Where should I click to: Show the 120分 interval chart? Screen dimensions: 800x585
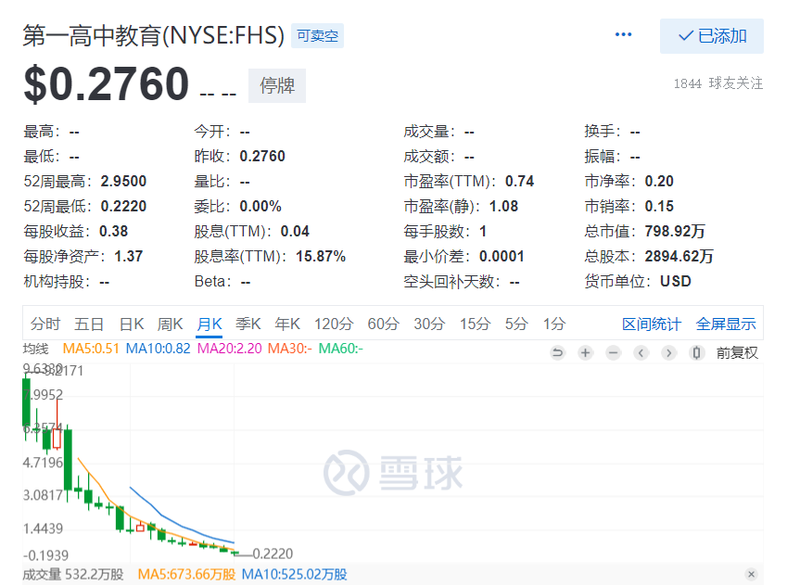click(x=334, y=324)
